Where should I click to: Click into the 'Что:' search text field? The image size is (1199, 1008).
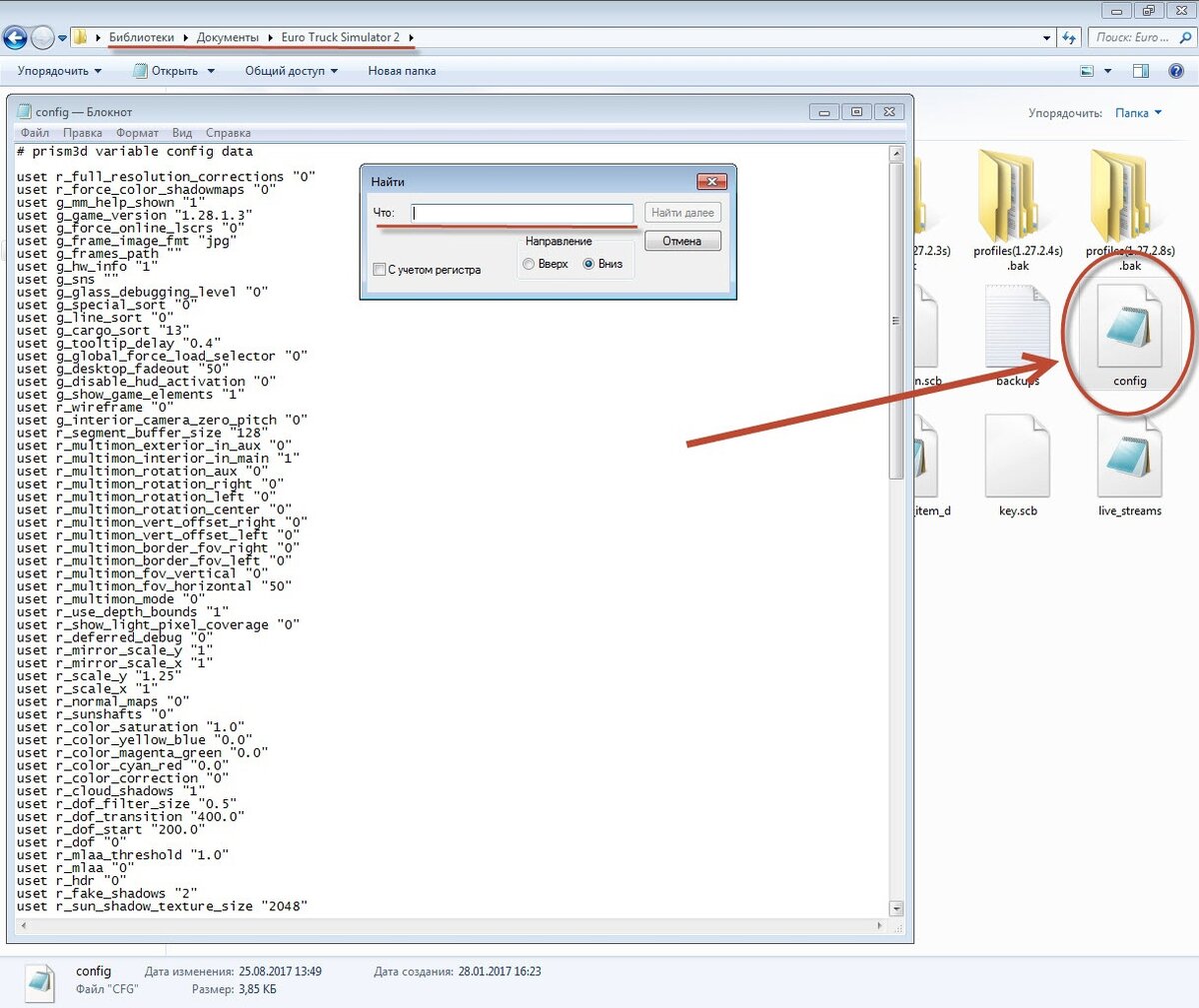(x=522, y=213)
